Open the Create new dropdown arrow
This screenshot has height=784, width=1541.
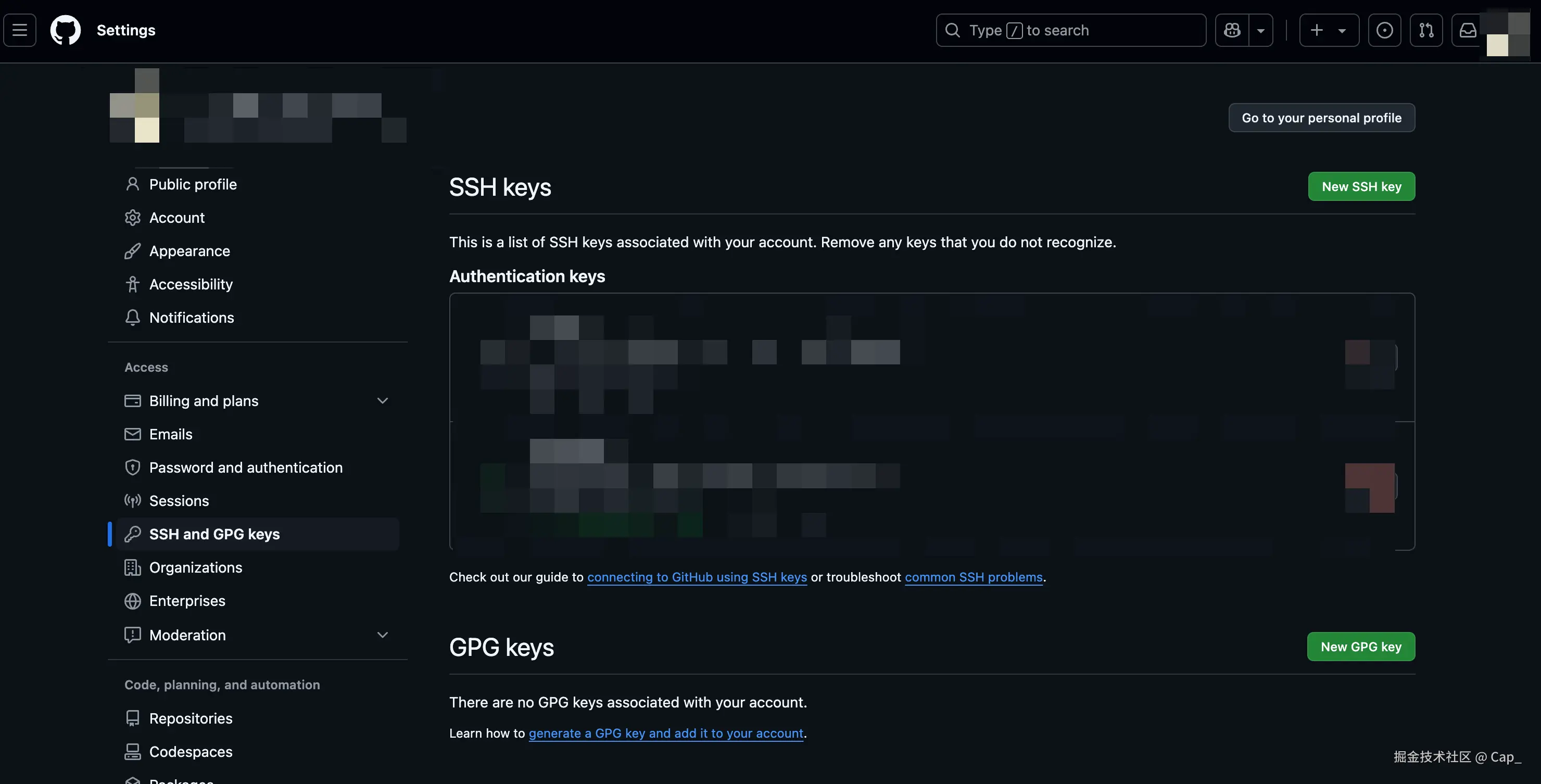1342,31
